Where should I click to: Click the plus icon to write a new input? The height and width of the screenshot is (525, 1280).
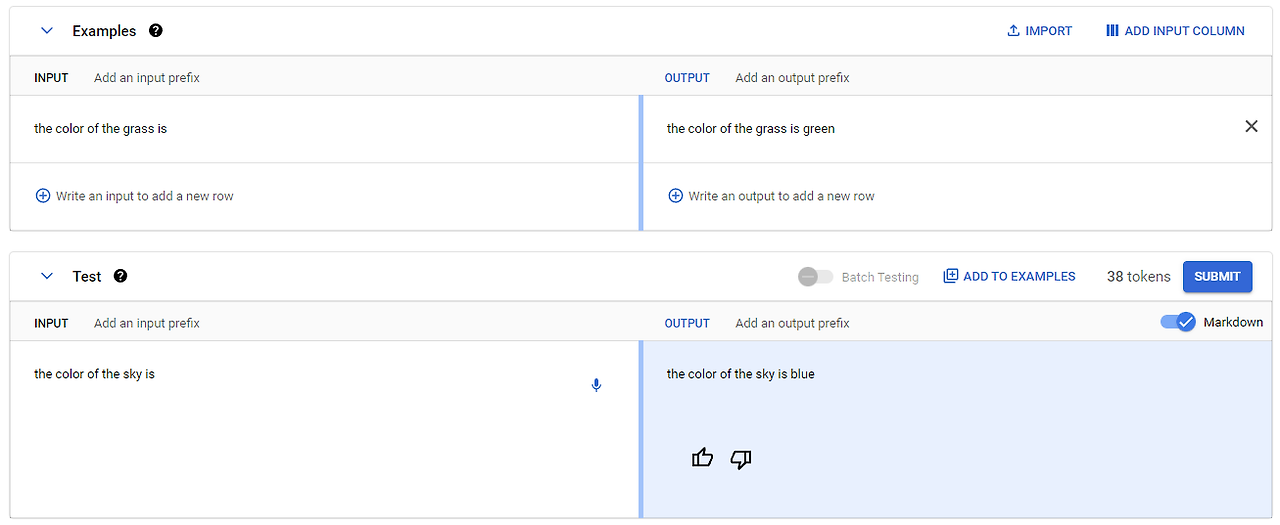[x=43, y=196]
